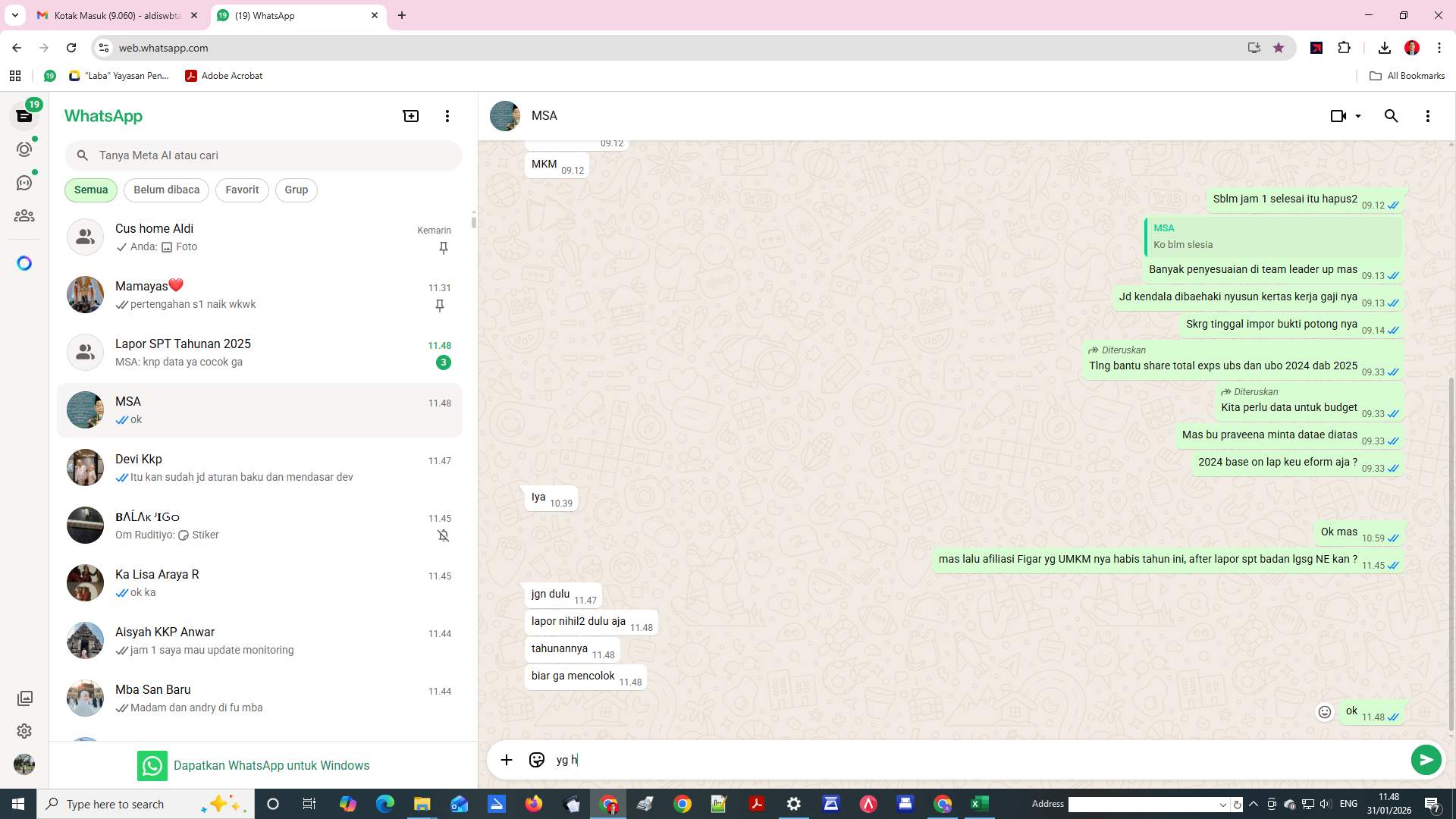Open Meta AI from the sidebar
The image size is (1456, 819).
[x=24, y=263]
